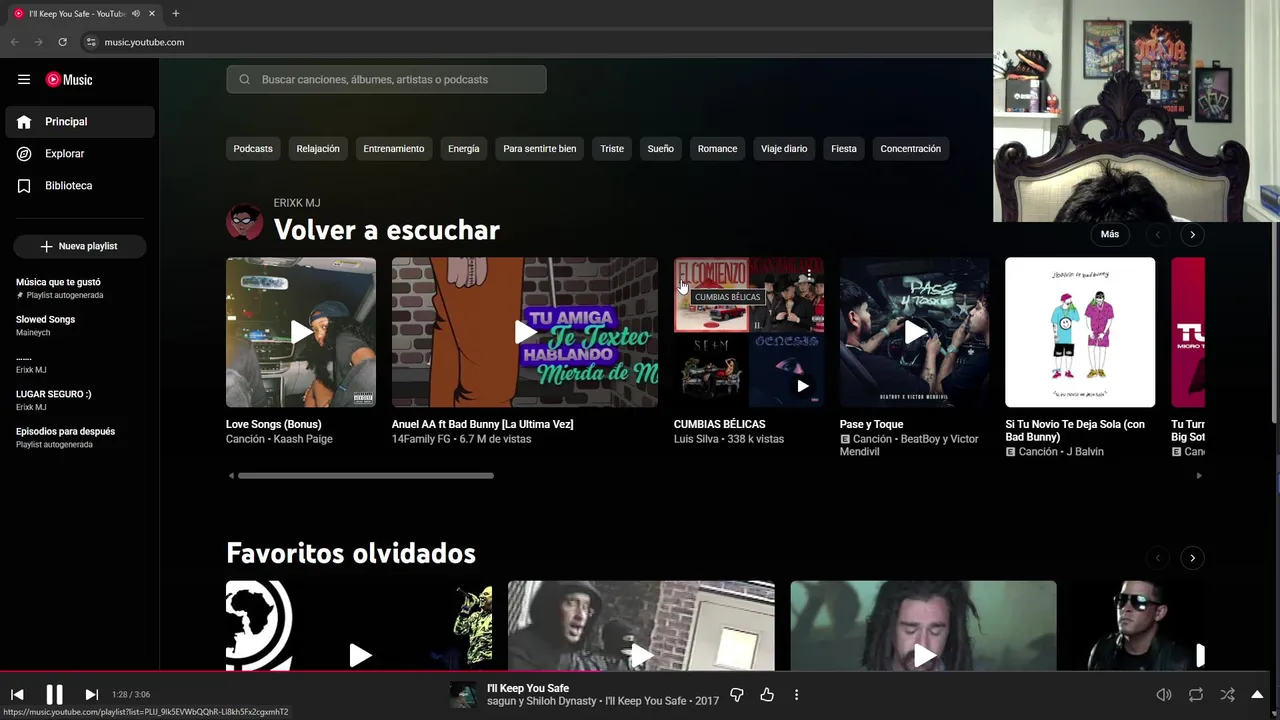Open a new browser tab
The image size is (1280, 720).
point(176,13)
